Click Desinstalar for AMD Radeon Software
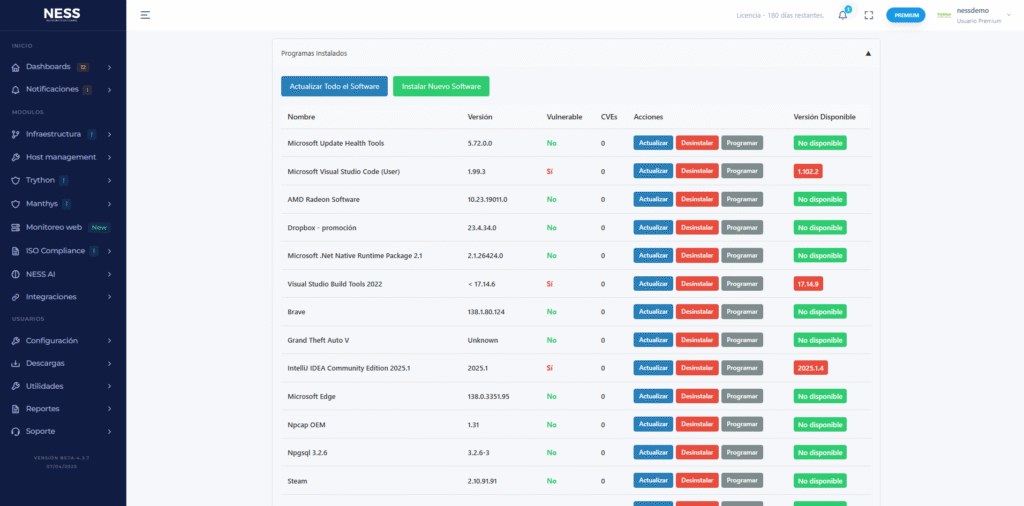The image size is (1024, 506). click(x=697, y=199)
